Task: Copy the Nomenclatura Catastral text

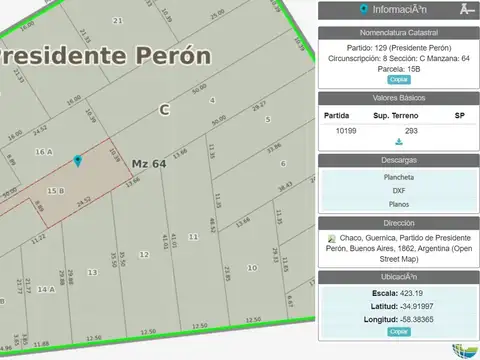Action: pyautogui.click(x=399, y=80)
